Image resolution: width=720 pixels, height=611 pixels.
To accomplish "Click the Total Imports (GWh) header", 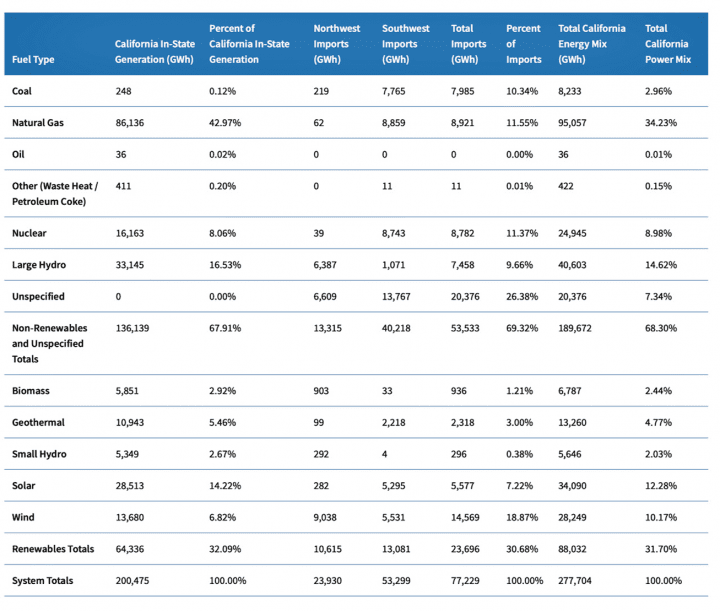I will pos(468,44).
